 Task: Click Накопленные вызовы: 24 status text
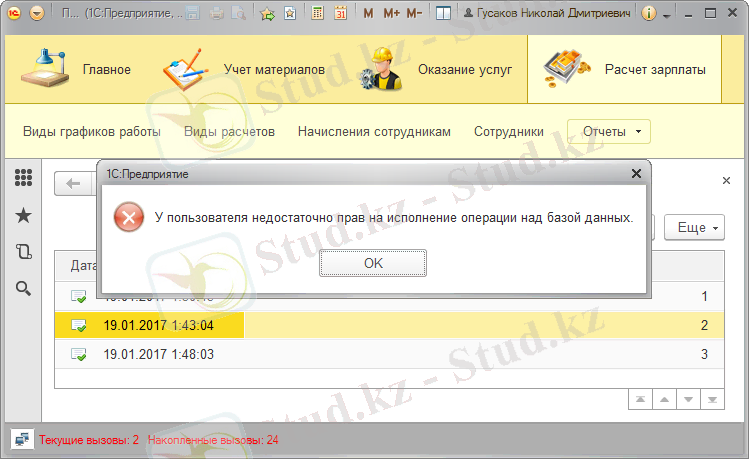click(213, 440)
